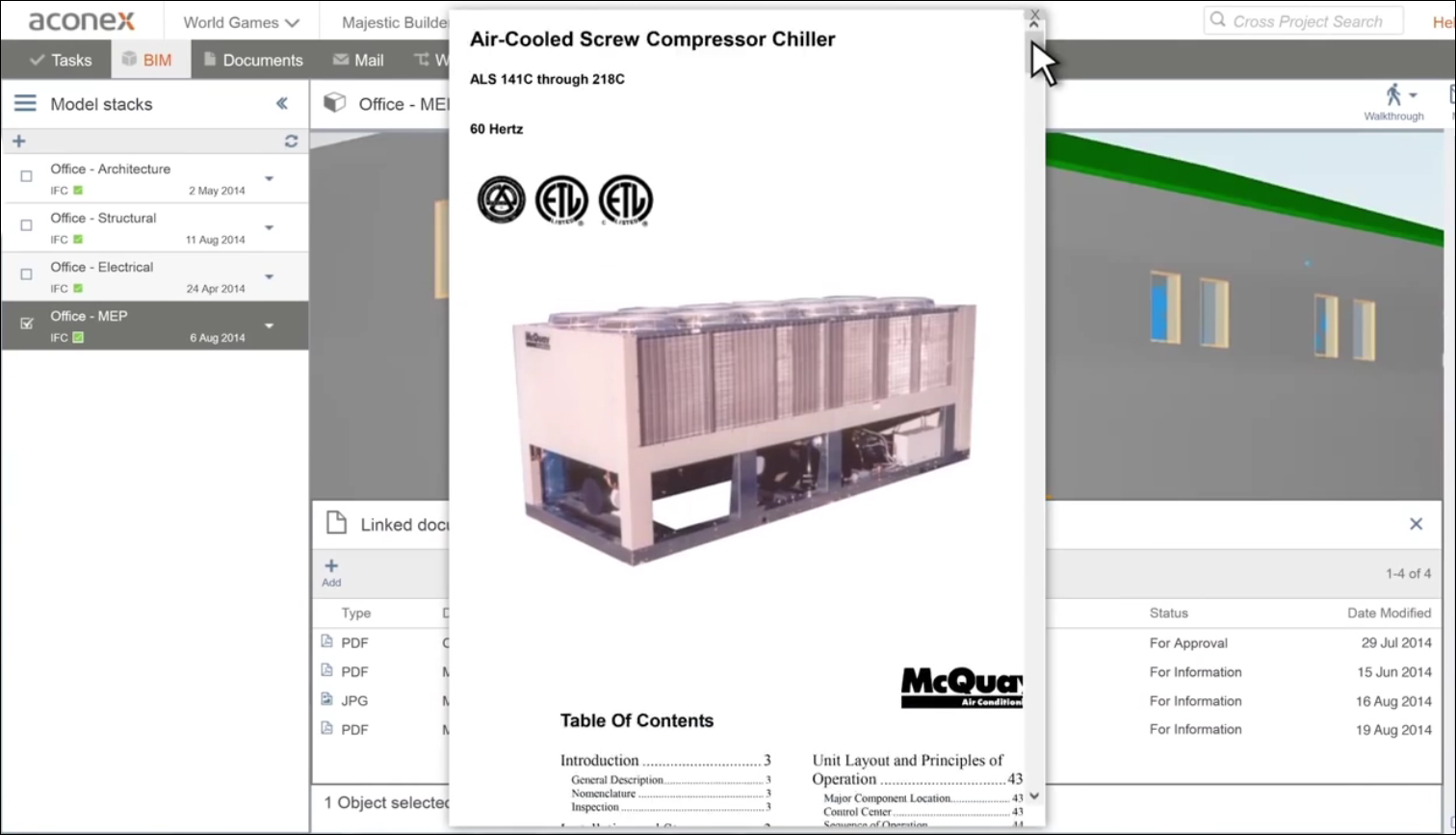Expand Office - Architecture dropdown arrow
The image size is (1456, 835).
[270, 178]
